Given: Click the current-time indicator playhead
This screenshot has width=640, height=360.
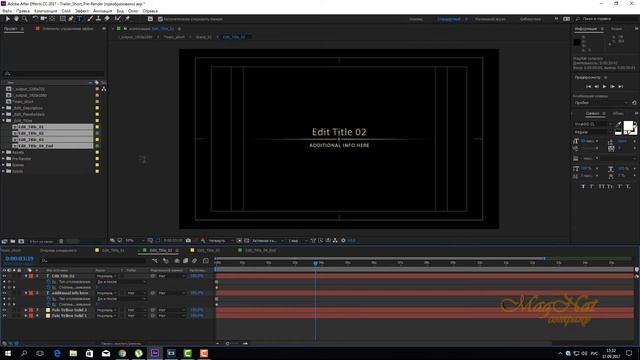Looking at the screenshot, I should coord(316,264).
